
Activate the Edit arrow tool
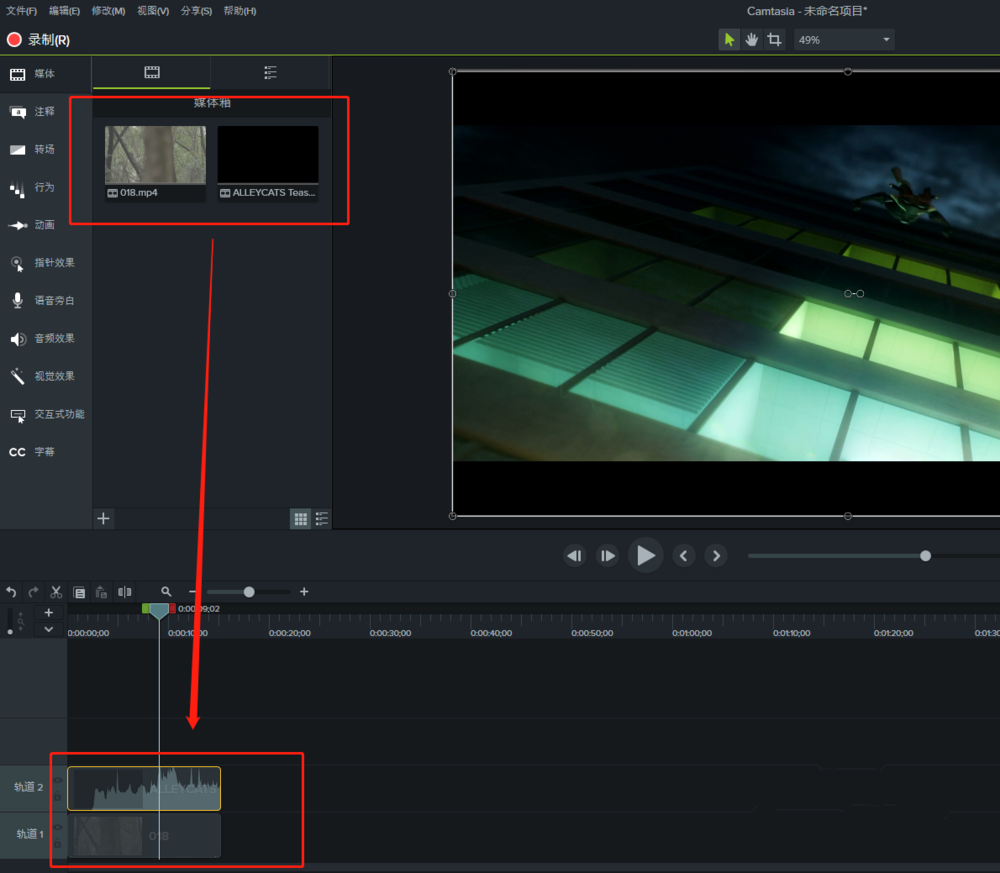(728, 39)
